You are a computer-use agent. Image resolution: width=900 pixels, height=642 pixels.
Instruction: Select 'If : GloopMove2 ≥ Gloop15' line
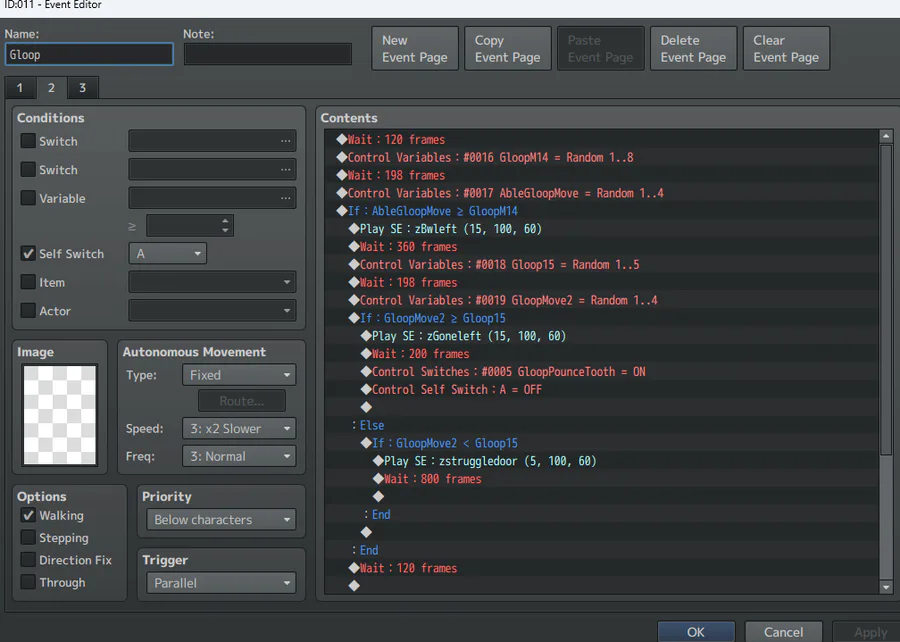601,318
